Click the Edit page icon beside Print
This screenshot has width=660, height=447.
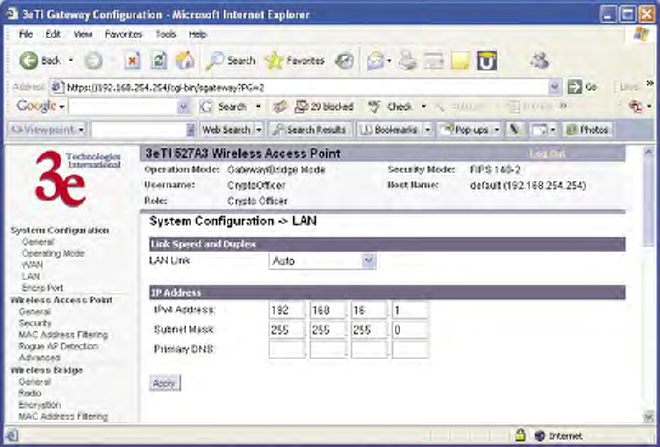point(434,61)
